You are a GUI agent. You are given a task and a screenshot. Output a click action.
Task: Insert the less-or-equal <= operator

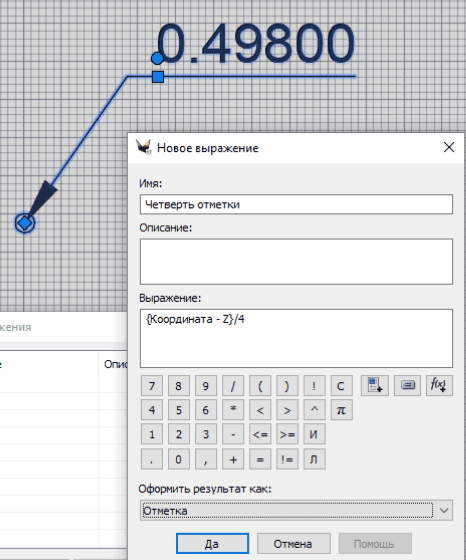click(260, 434)
